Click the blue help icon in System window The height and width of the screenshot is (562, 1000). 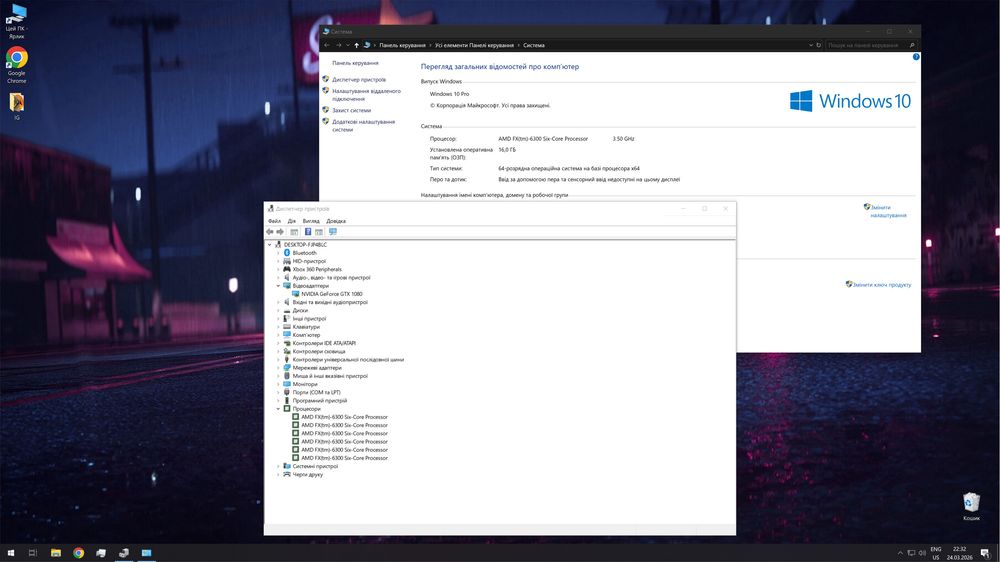click(x=916, y=57)
